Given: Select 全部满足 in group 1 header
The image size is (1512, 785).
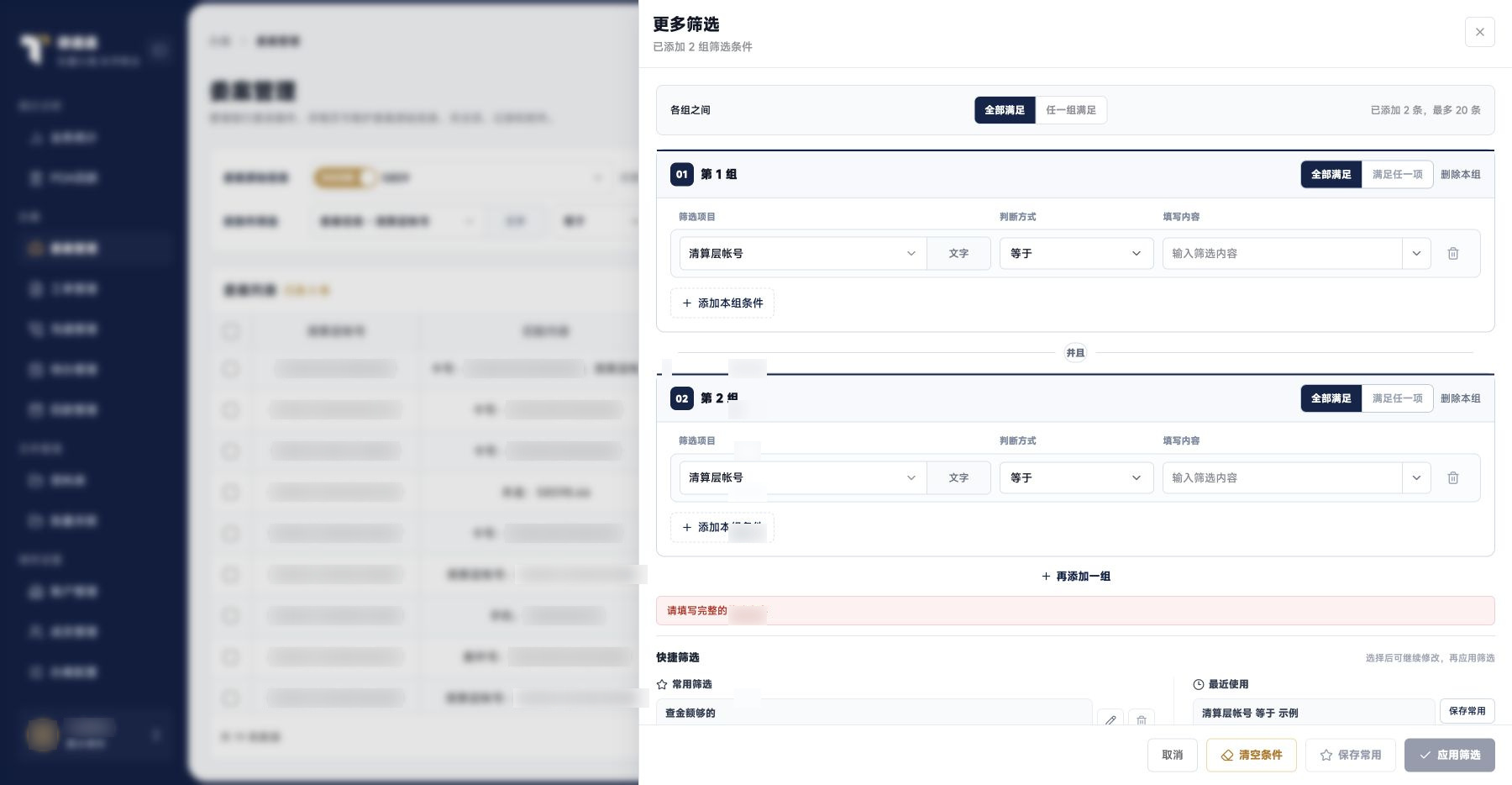Looking at the screenshot, I should click(1331, 174).
